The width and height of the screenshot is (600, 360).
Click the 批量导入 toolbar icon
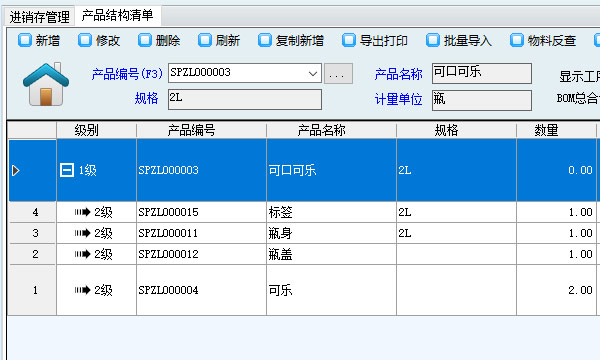pyautogui.click(x=433, y=40)
